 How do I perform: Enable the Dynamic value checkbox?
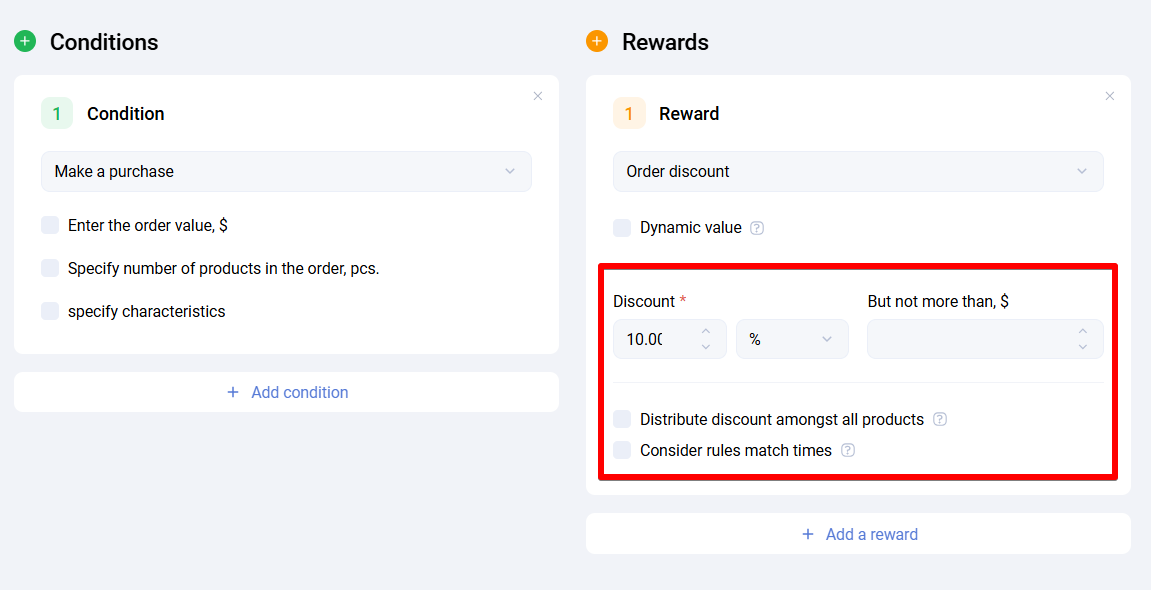click(622, 228)
